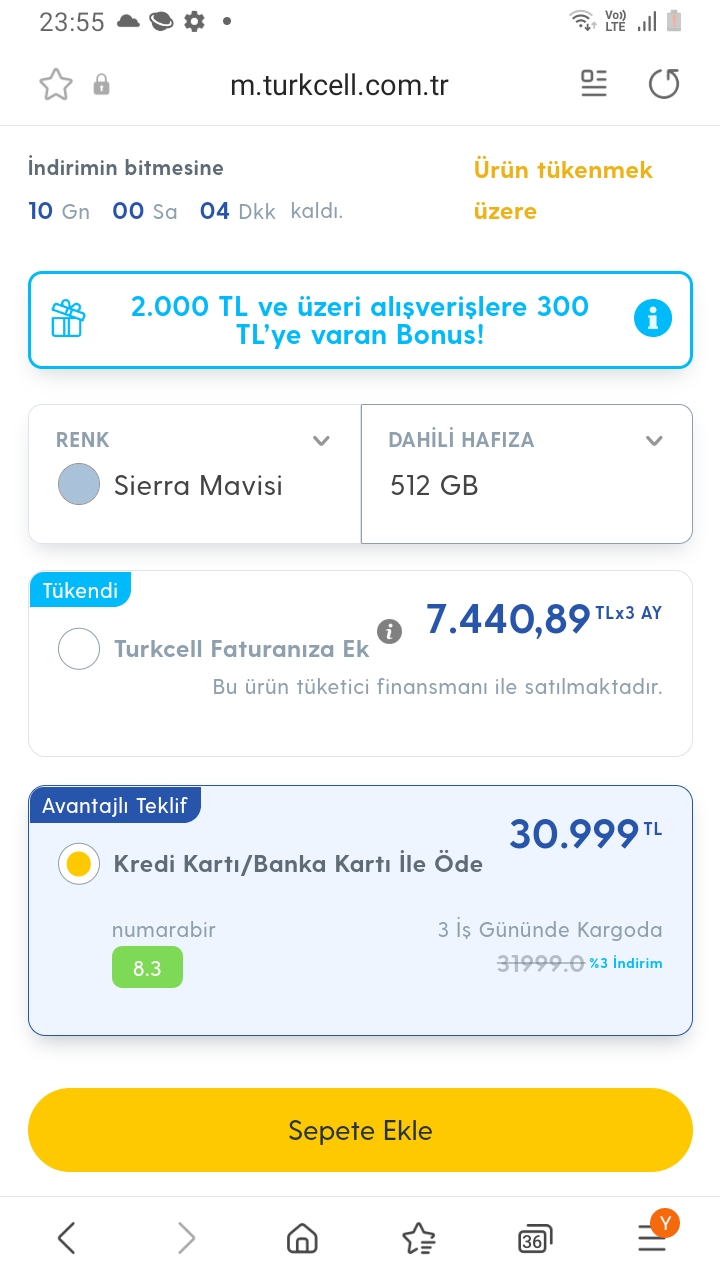Image resolution: width=720 pixels, height=1280 pixels.
Task: Tap the gift icon in Bonus banner
Action: (69, 320)
